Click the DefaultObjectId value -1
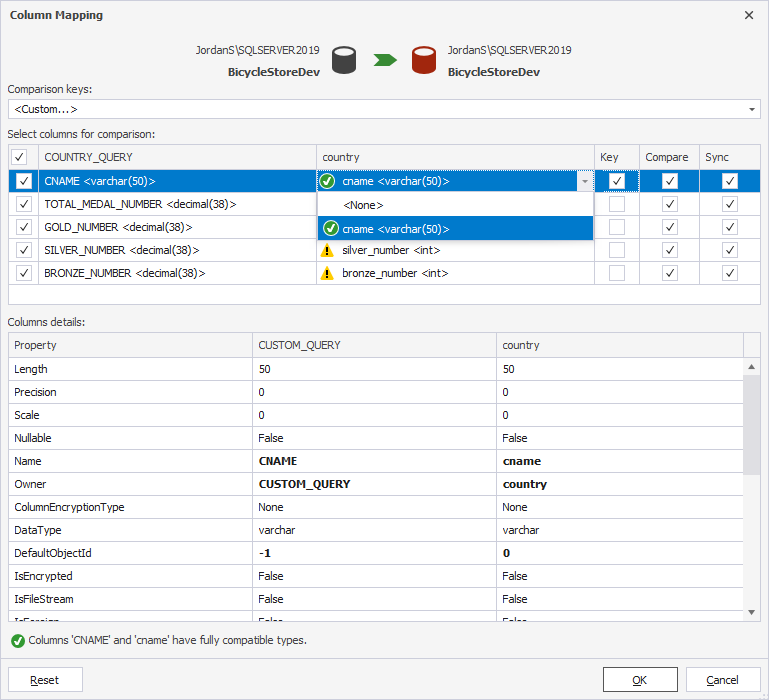Screen dimensions: 769x700 [x=264, y=553]
